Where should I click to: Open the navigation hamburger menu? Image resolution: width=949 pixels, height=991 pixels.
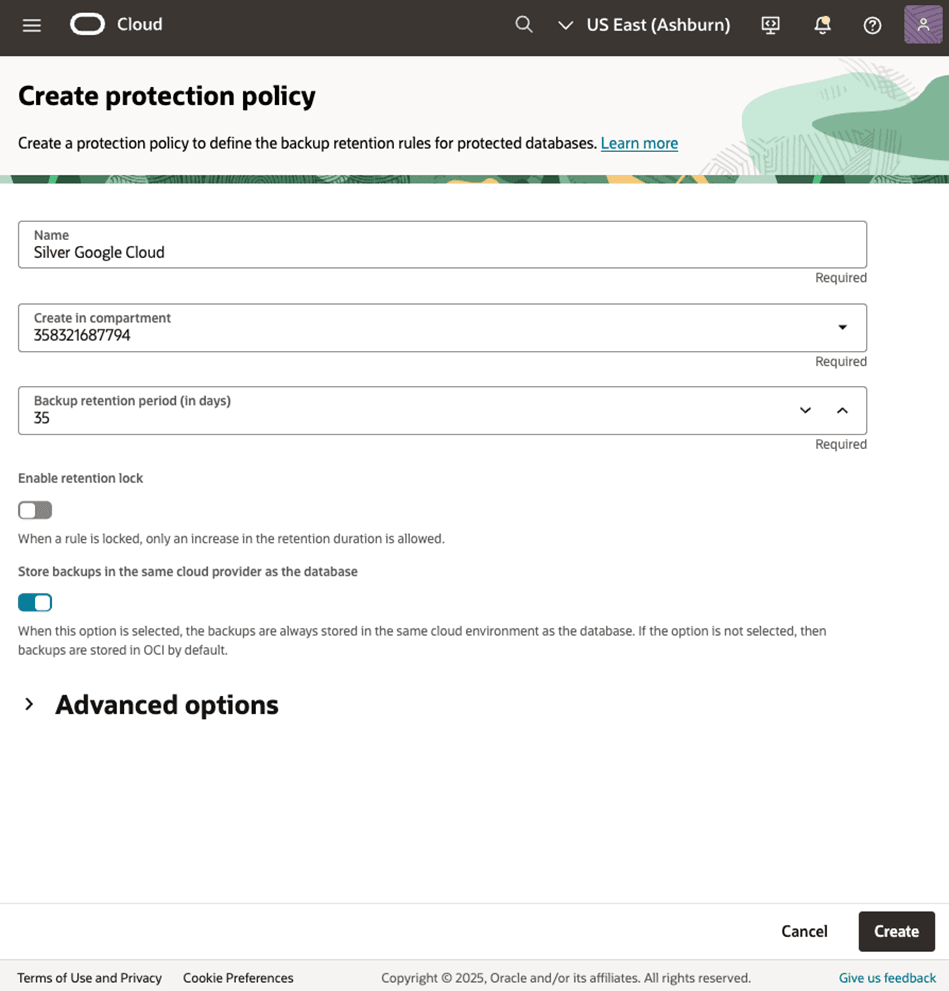[30, 25]
